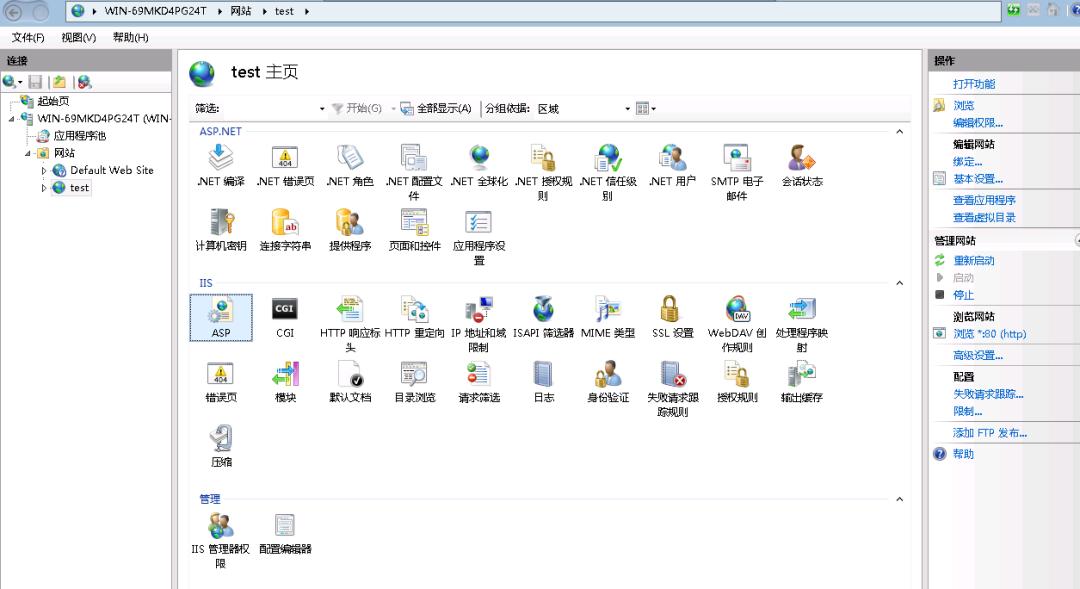Viewport: 1080px width, 589px height.
Task: Open 日志 (Logging) feature
Action: (543, 379)
